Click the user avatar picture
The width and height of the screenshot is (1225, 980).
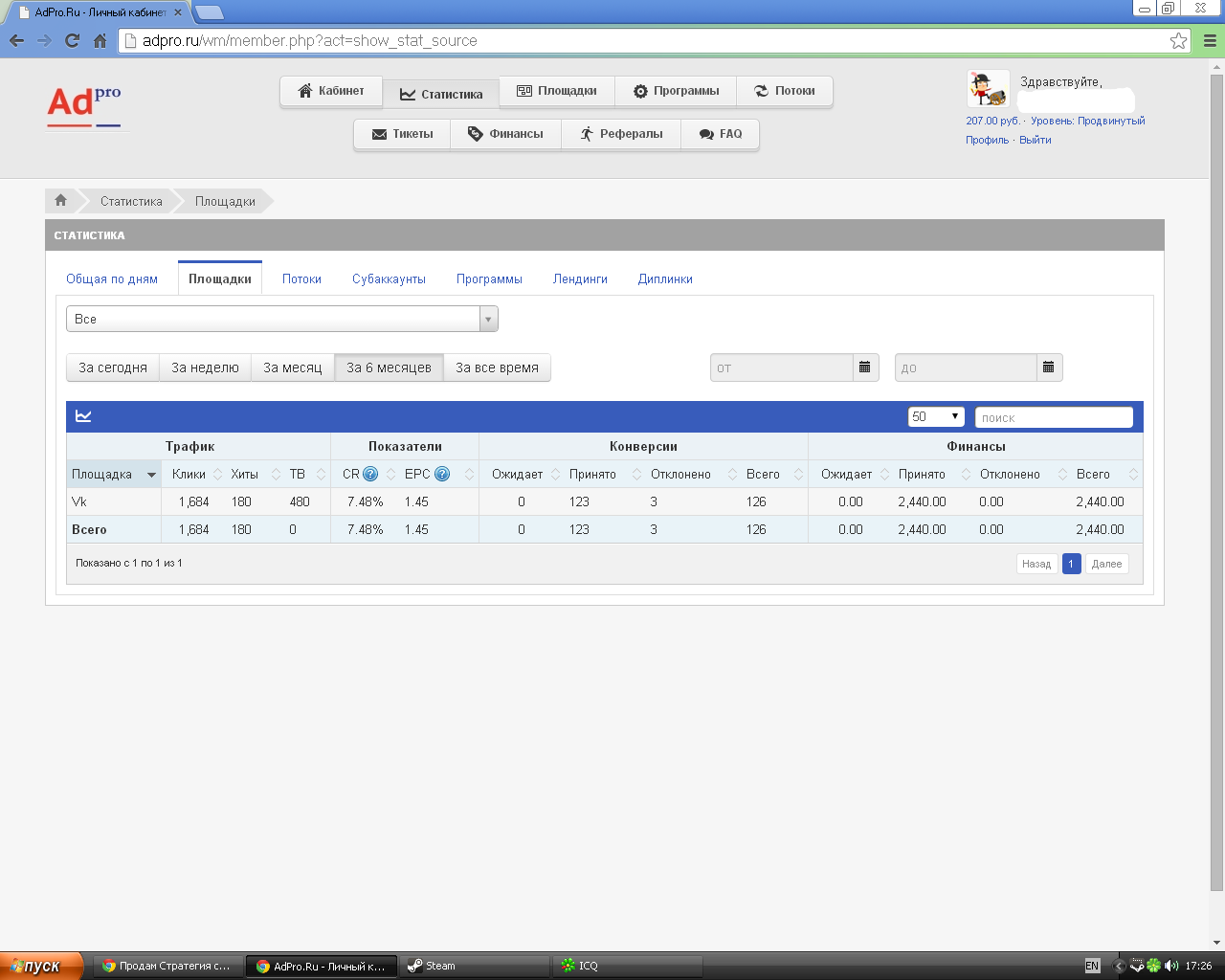[987, 90]
